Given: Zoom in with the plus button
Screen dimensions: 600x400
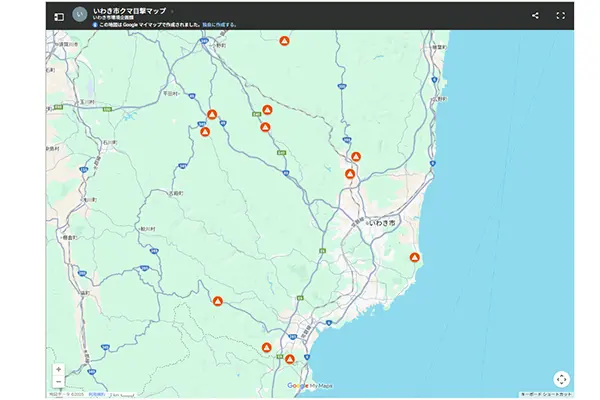Looking at the screenshot, I should point(58,369).
